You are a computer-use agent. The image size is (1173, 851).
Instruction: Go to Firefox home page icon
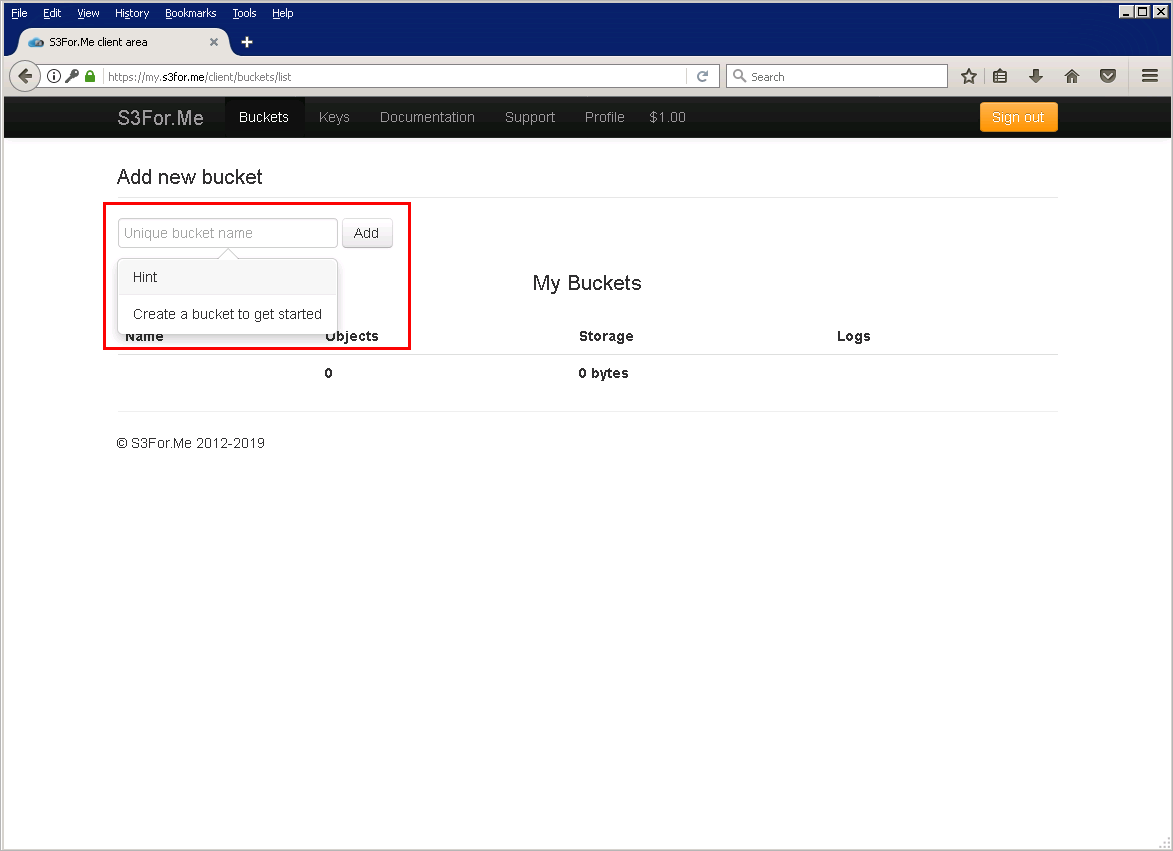tap(1072, 76)
